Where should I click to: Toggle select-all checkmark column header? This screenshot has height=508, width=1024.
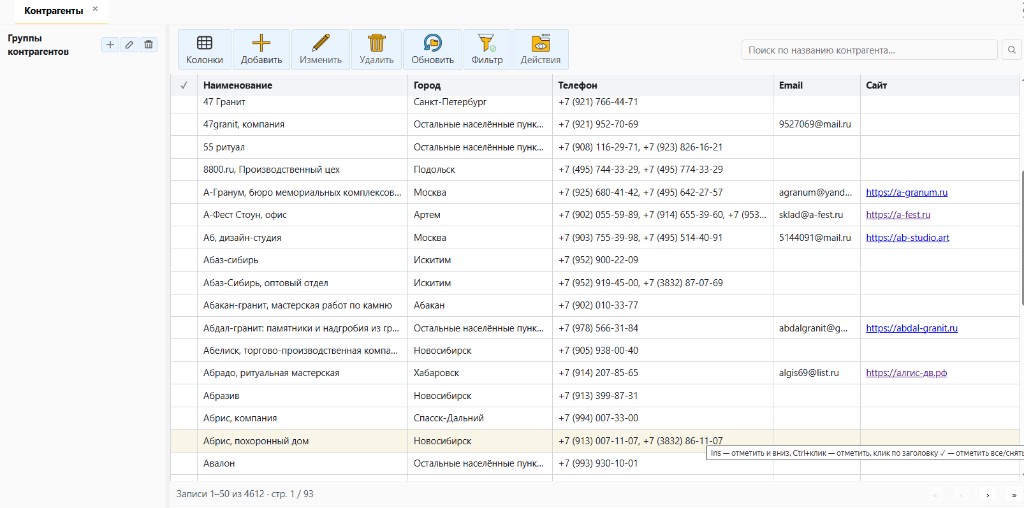pyautogui.click(x=184, y=86)
